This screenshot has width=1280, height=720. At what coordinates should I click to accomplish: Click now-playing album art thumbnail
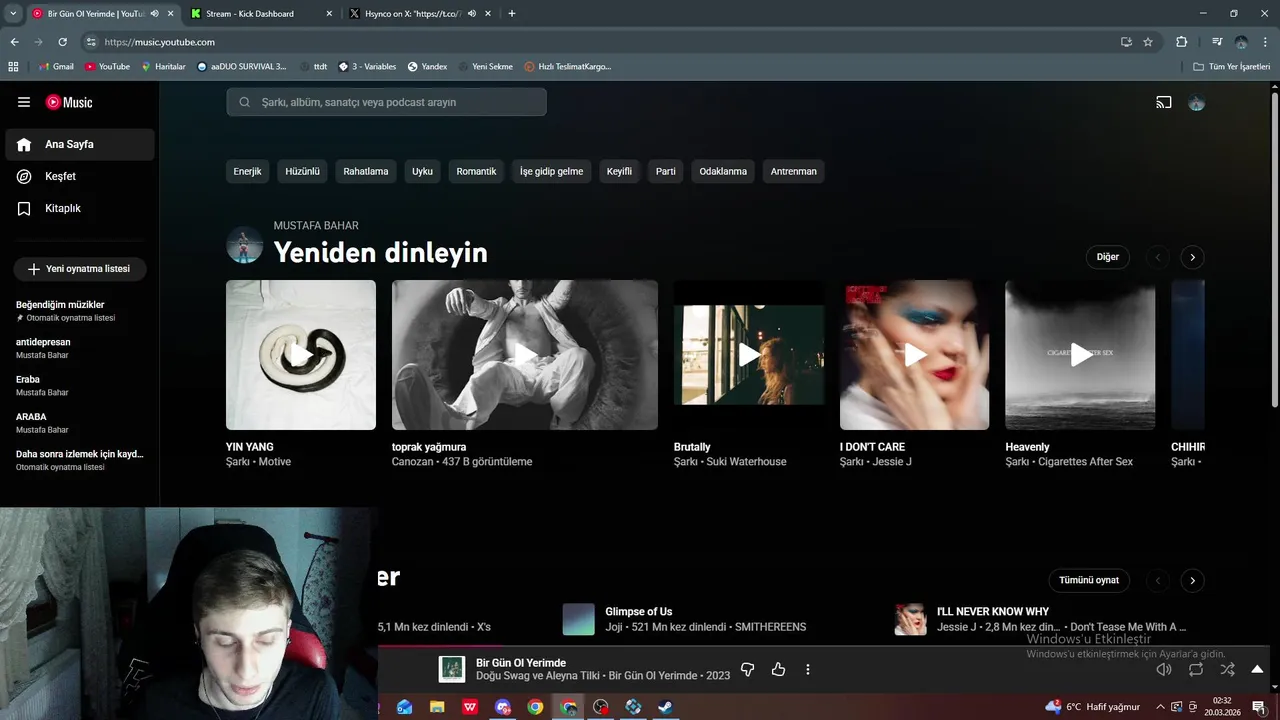452,670
